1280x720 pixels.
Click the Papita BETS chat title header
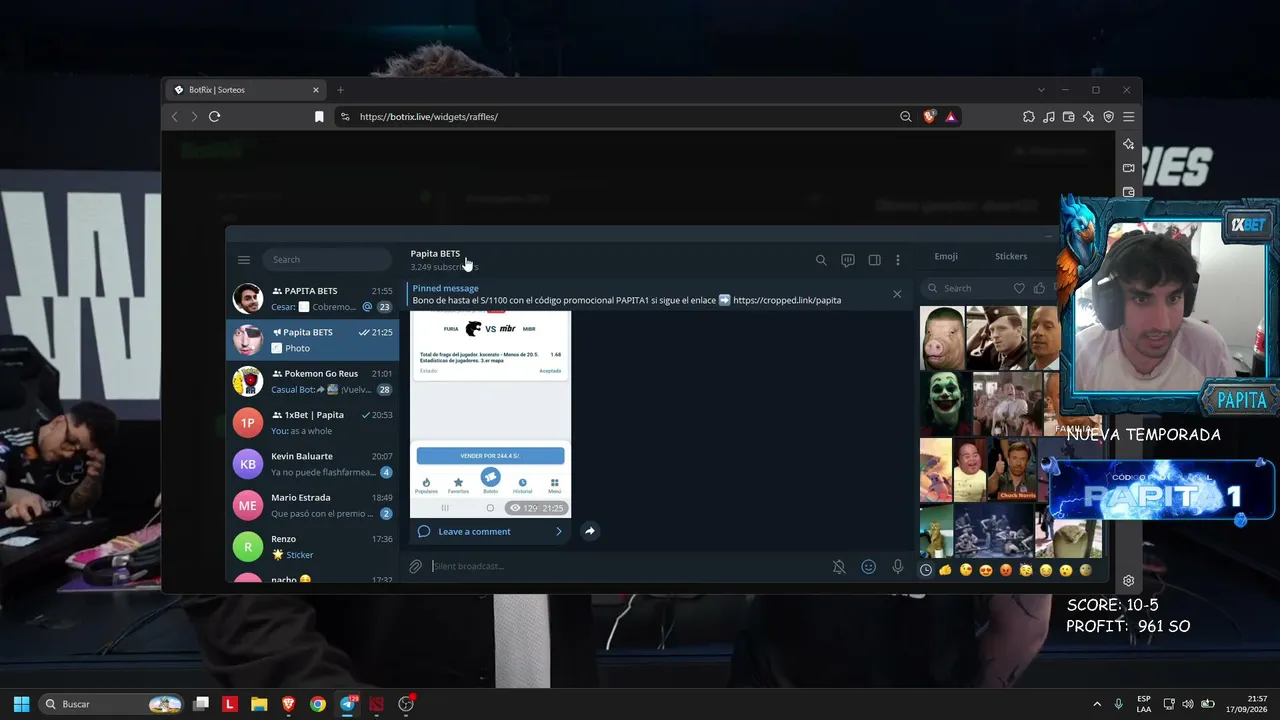tap(435, 254)
